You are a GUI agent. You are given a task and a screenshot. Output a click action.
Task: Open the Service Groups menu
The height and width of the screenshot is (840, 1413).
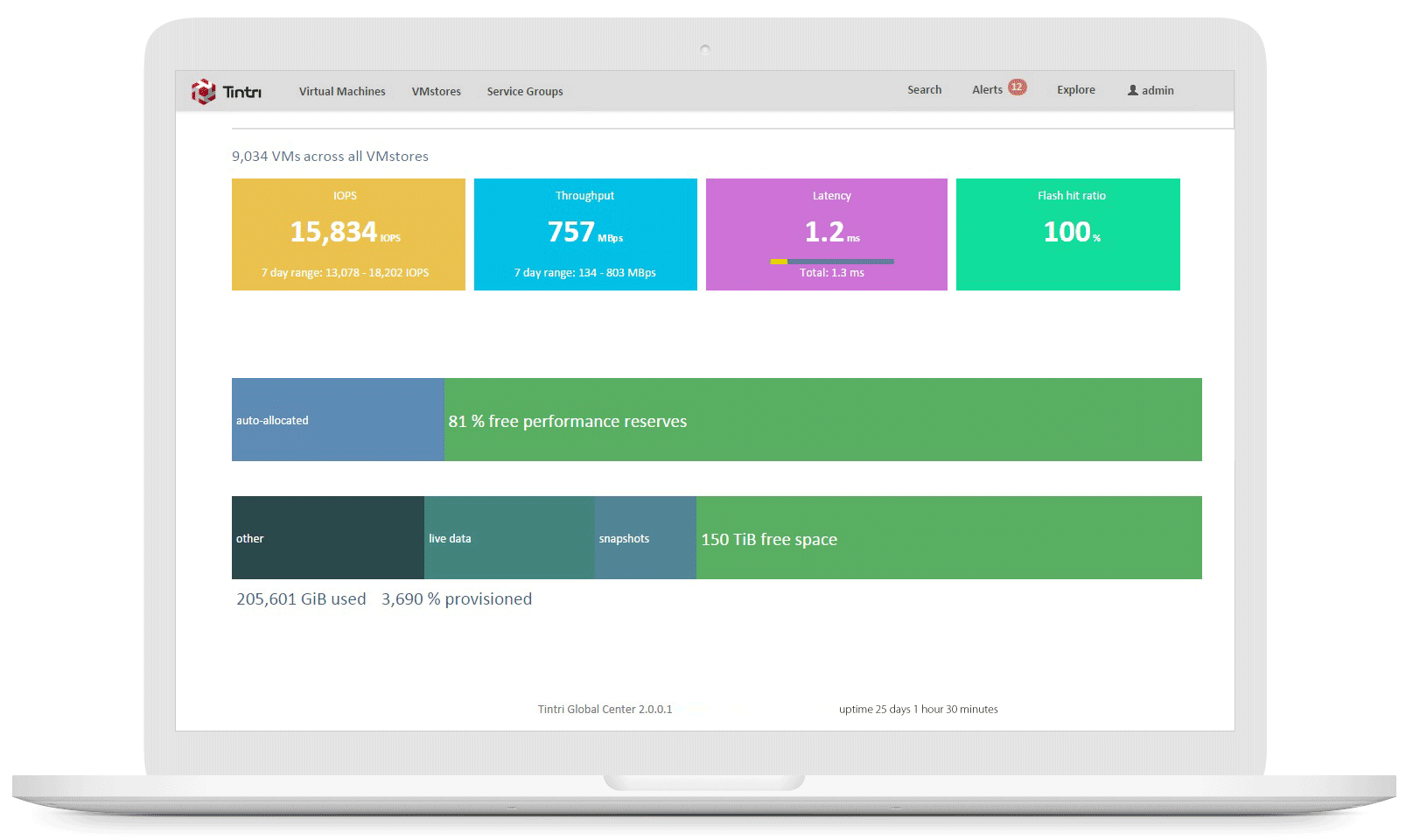(525, 91)
